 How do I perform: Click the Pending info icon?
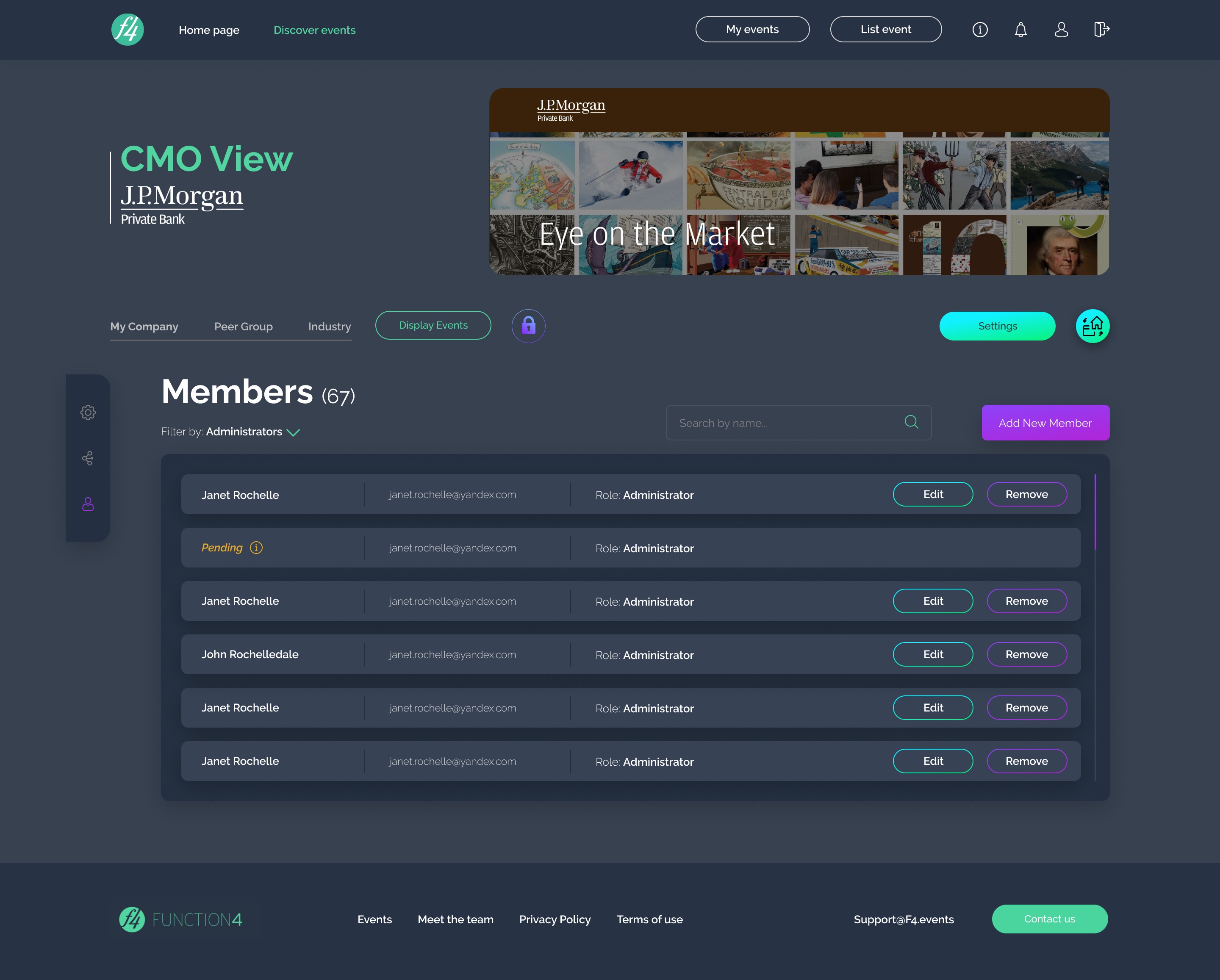click(256, 548)
